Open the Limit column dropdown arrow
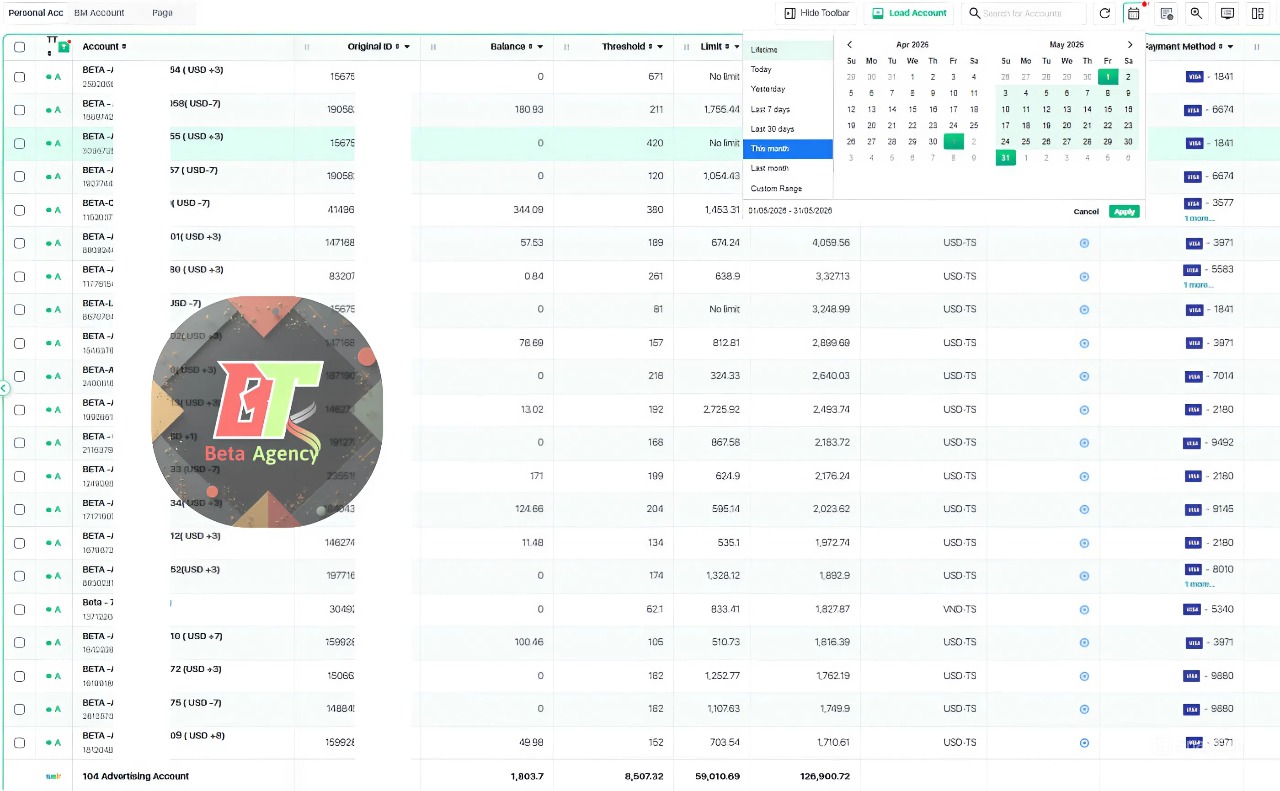The image size is (1280, 791). coord(735,47)
